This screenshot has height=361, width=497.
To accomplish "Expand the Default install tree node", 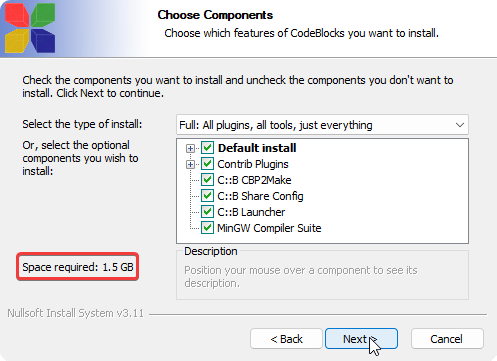I will pyautogui.click(x=190, y=148).
